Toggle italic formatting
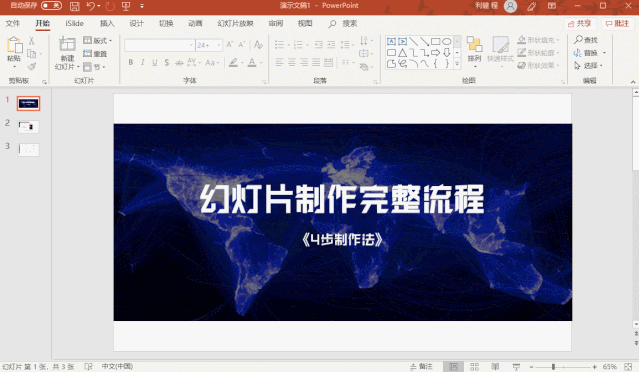 (143, 62)
